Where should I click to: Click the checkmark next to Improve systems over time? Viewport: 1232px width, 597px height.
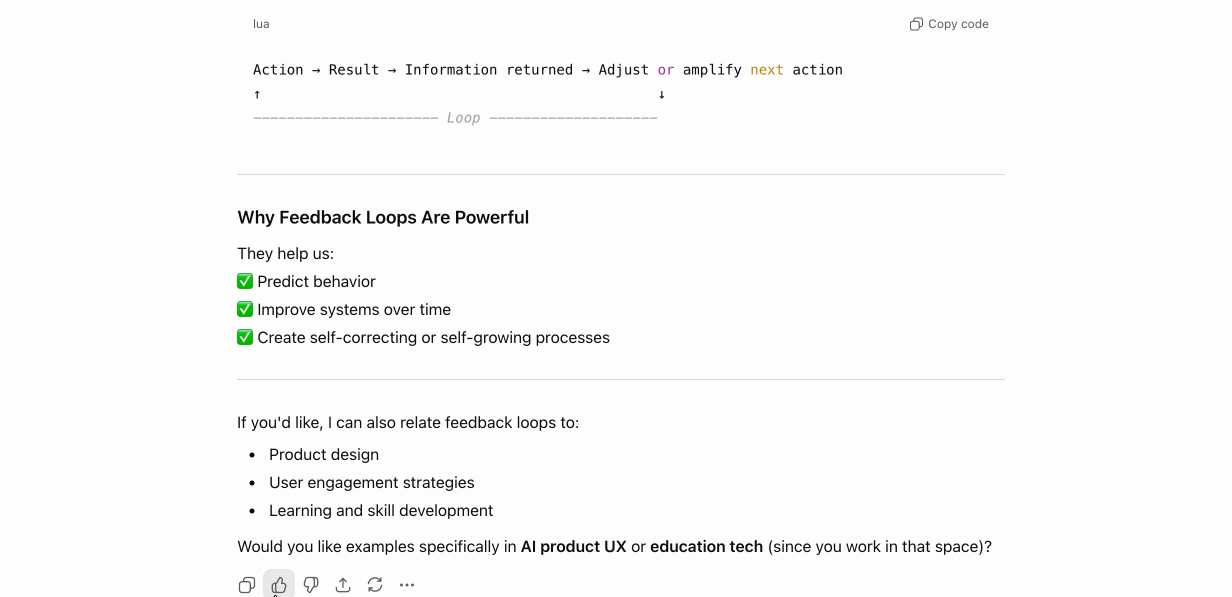pyautogui.click(x=245, y=310)
